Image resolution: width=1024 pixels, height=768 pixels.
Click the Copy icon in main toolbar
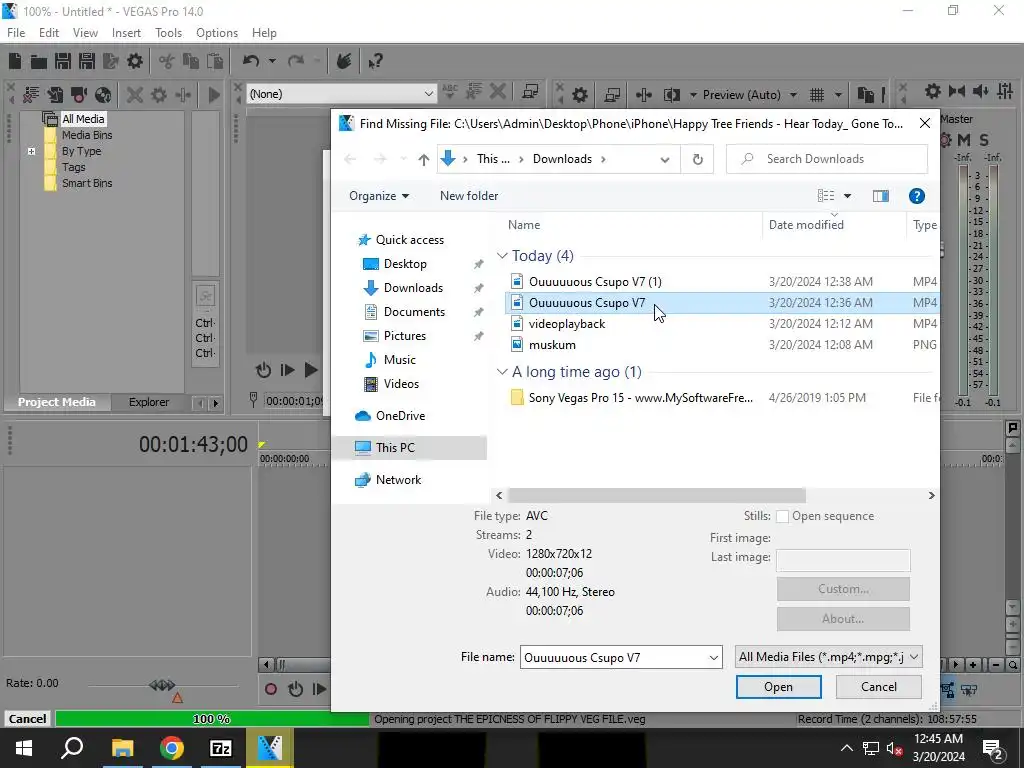[x=191, y=61]
